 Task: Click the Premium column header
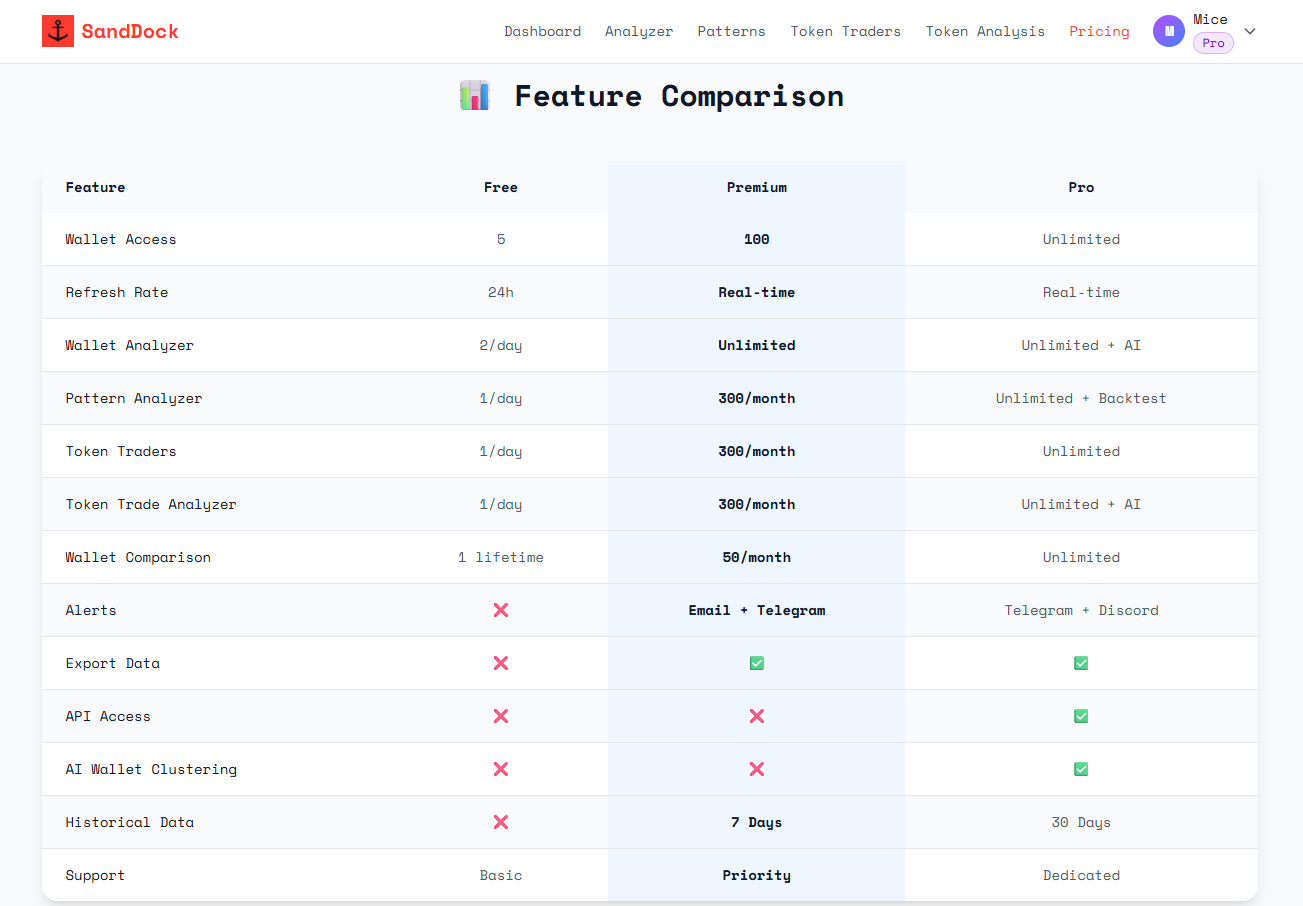(x=757, y=187)
